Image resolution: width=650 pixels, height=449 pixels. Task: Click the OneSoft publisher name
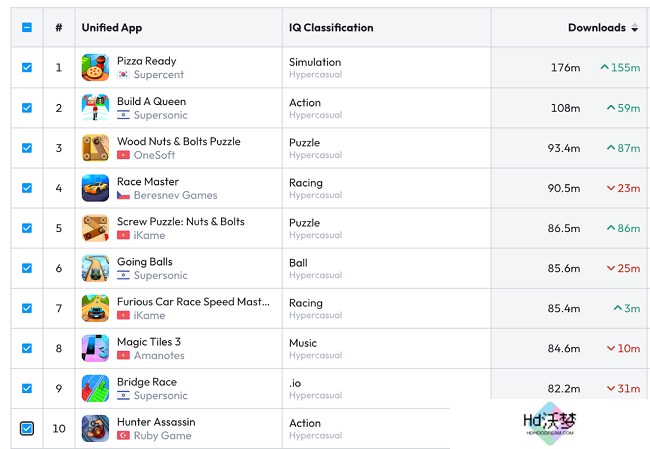click(154, 155)
